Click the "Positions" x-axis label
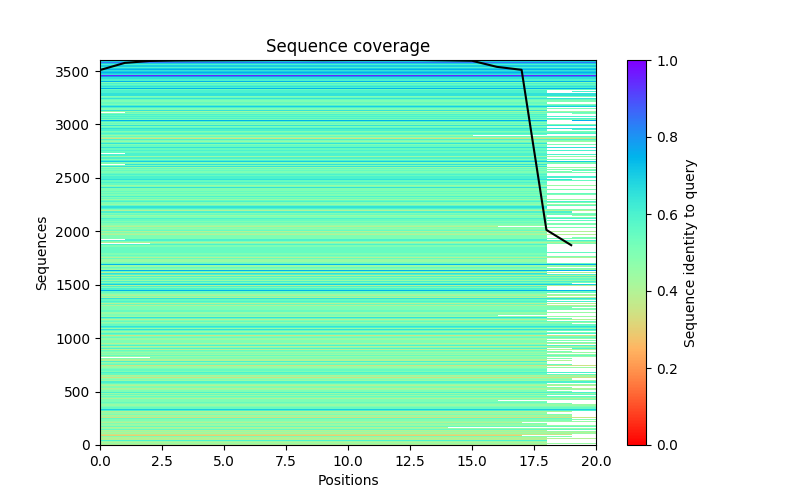 (347, 481)
